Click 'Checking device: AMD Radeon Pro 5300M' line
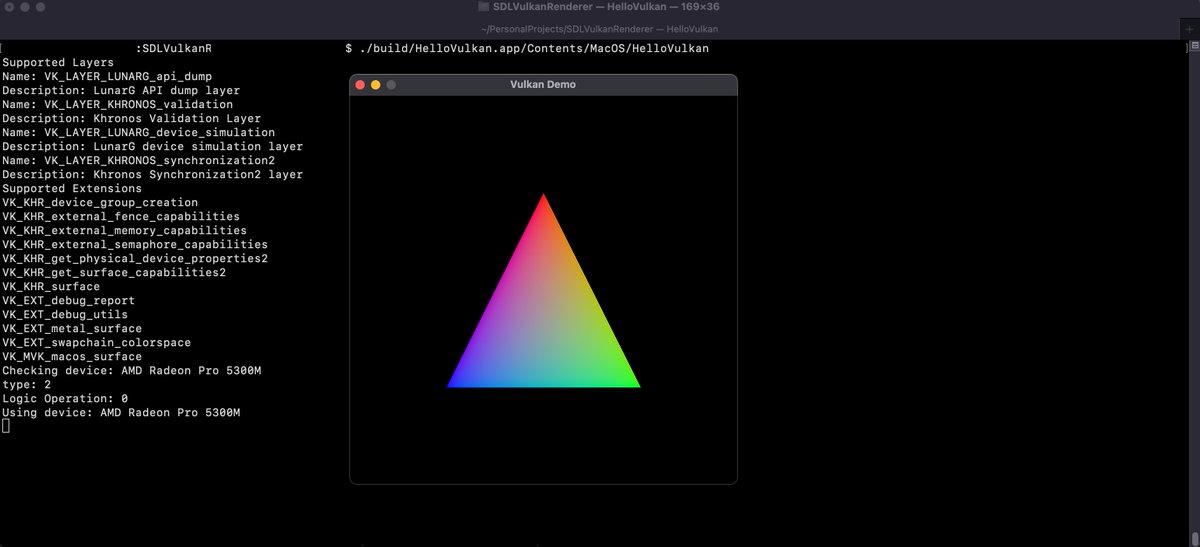Screen dimensions: 1200x547 pos(131,370)
